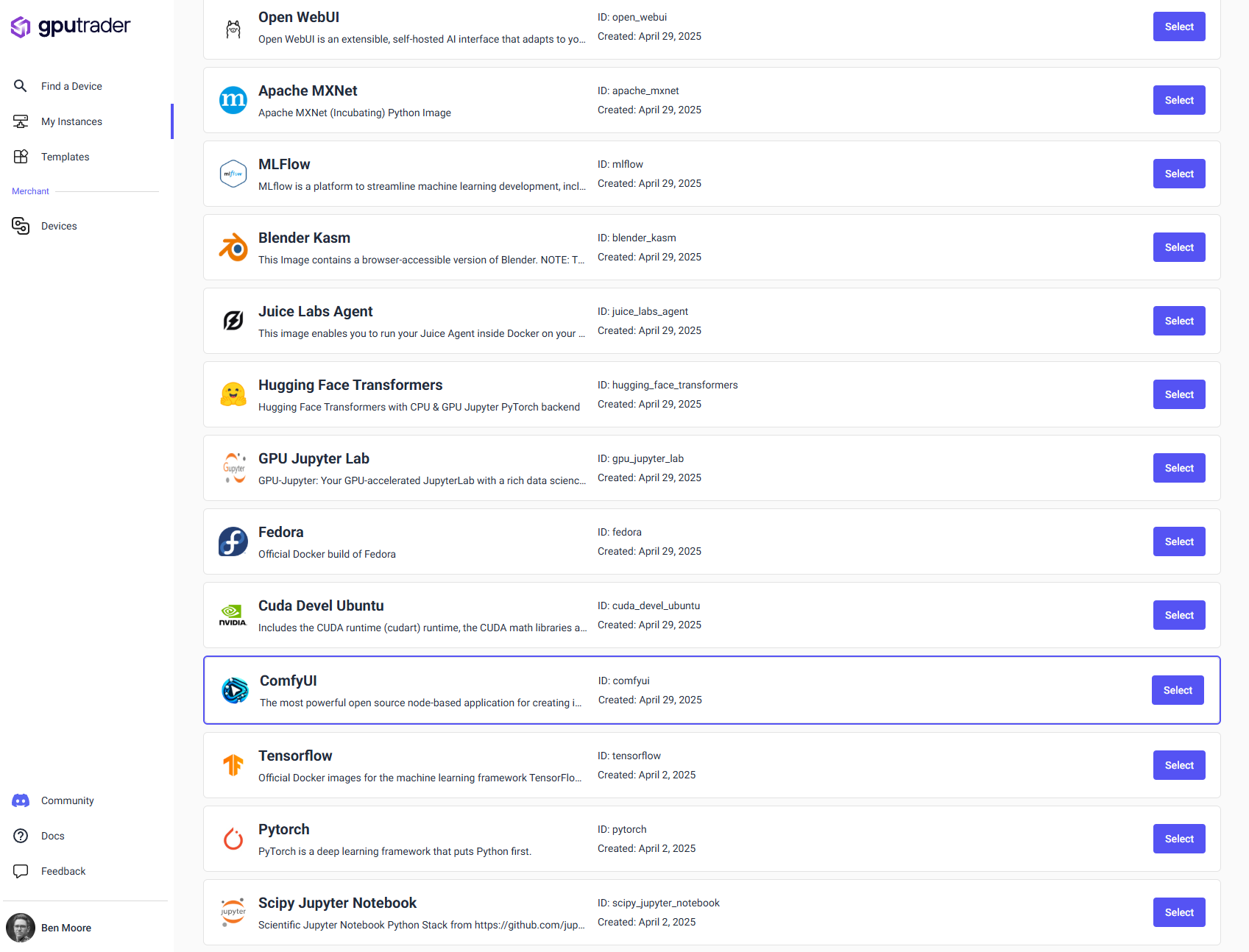Click 'Apache MXNet (Incubating) Python Image' description

click(x=355, y=113)
